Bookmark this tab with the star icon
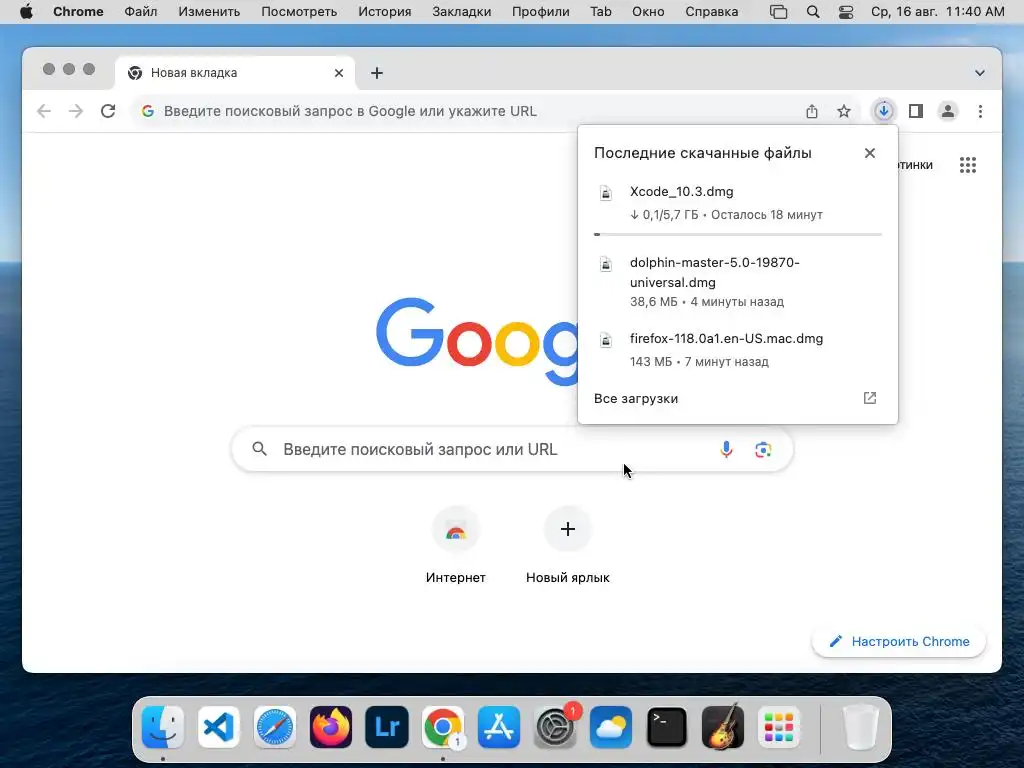This screenshot has width=1024, height=768. point(844,111)
